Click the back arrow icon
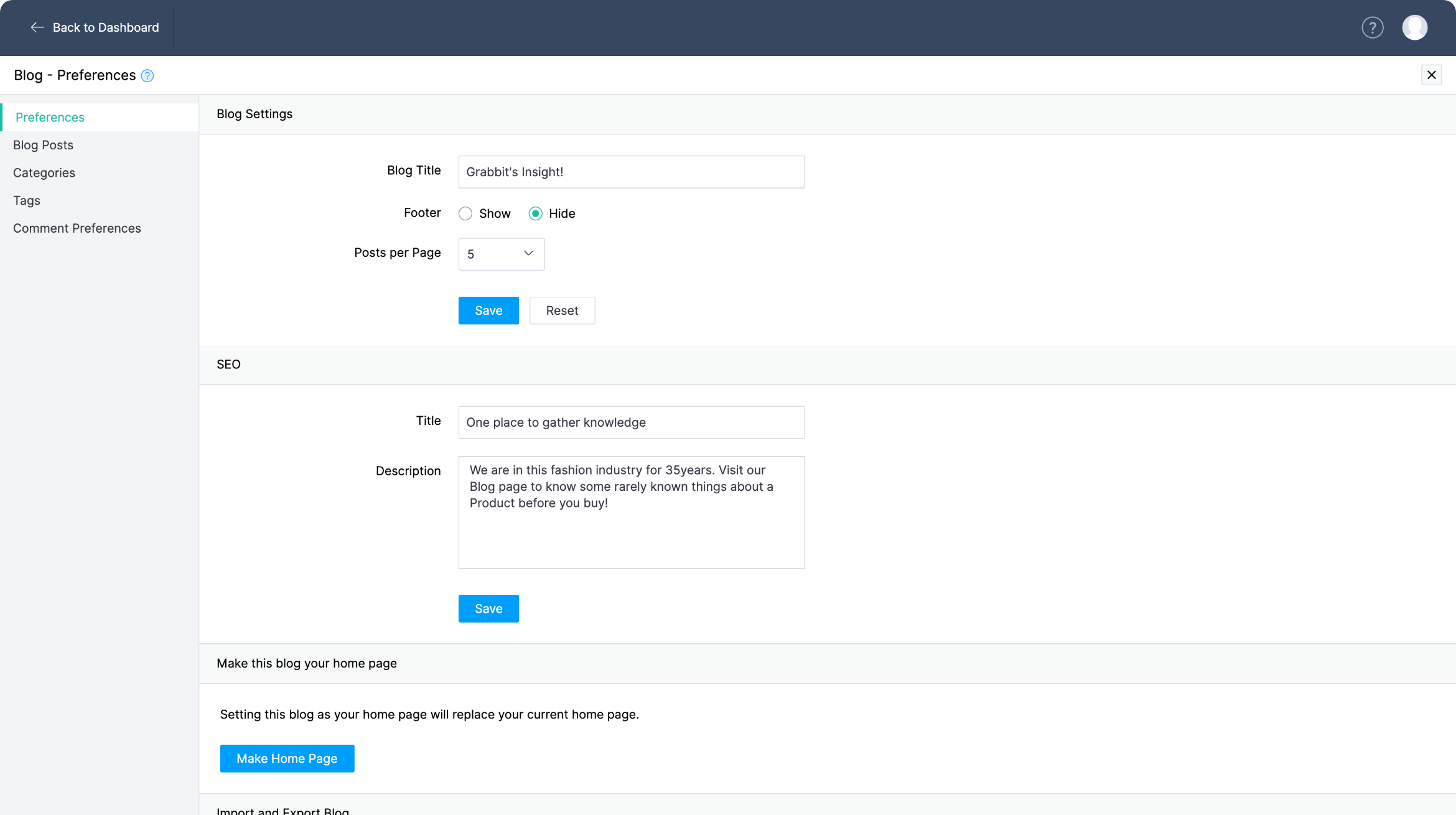 [37, 27]
